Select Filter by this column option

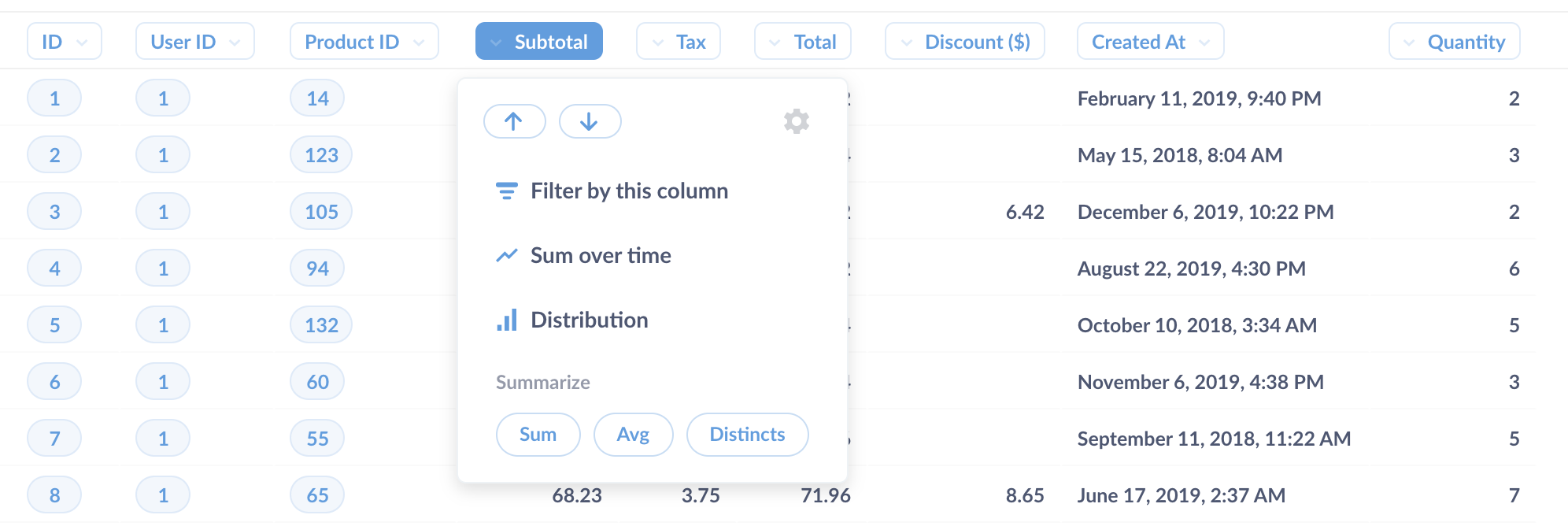click(629, 191)
